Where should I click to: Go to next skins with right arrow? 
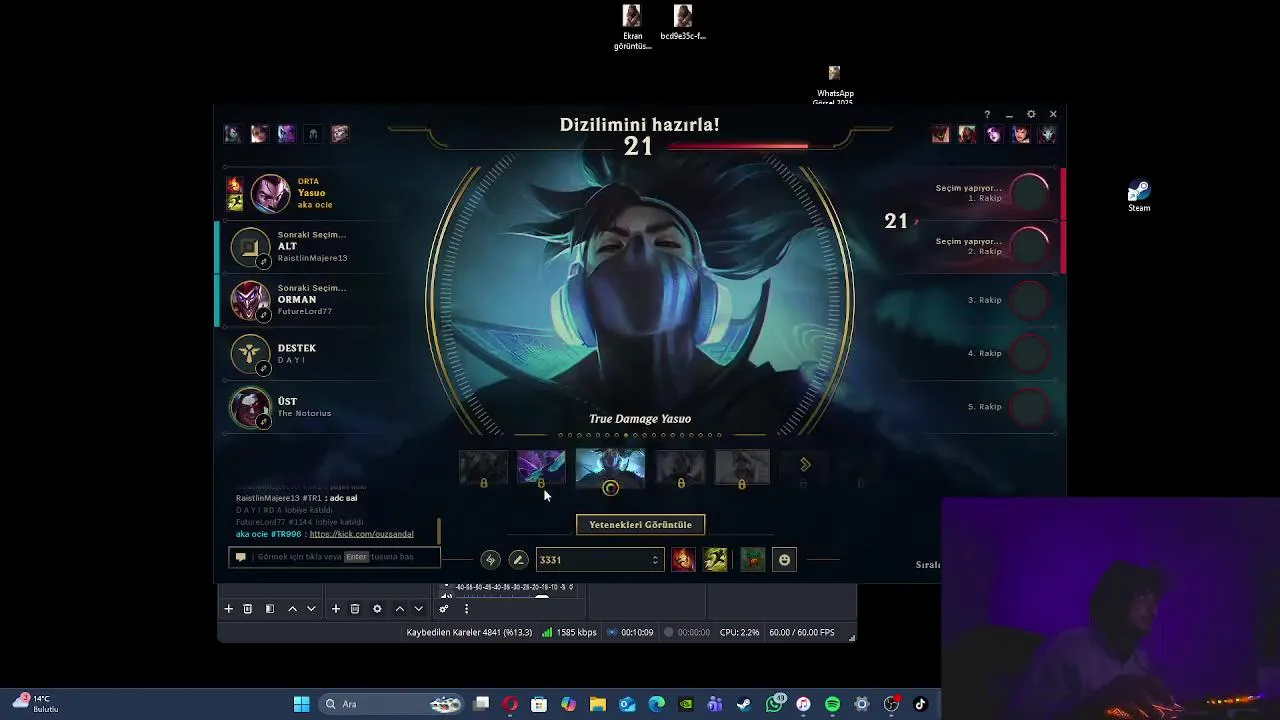pos(805,464)
